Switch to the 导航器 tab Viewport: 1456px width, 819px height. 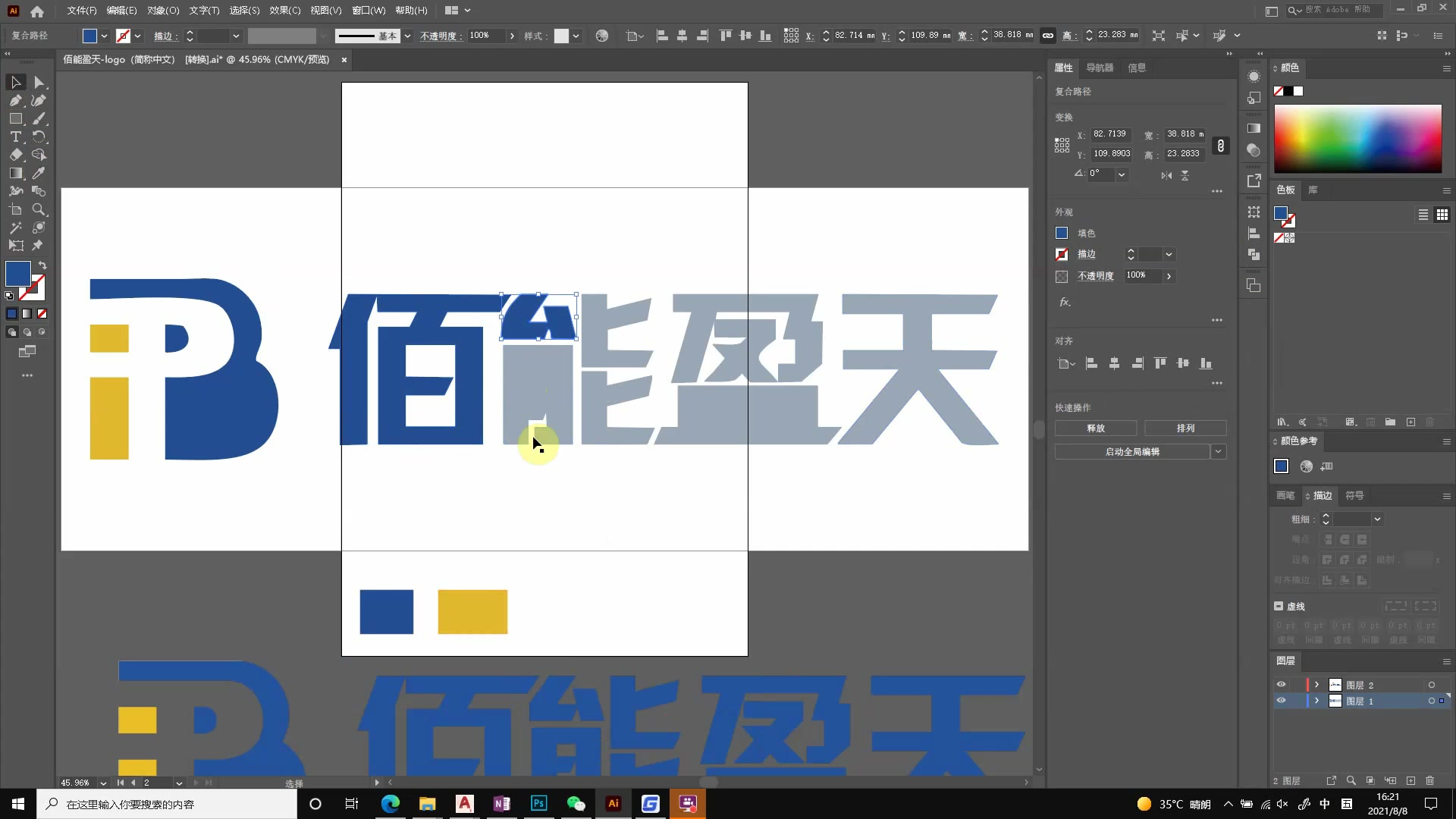[x=1100, y=67]
